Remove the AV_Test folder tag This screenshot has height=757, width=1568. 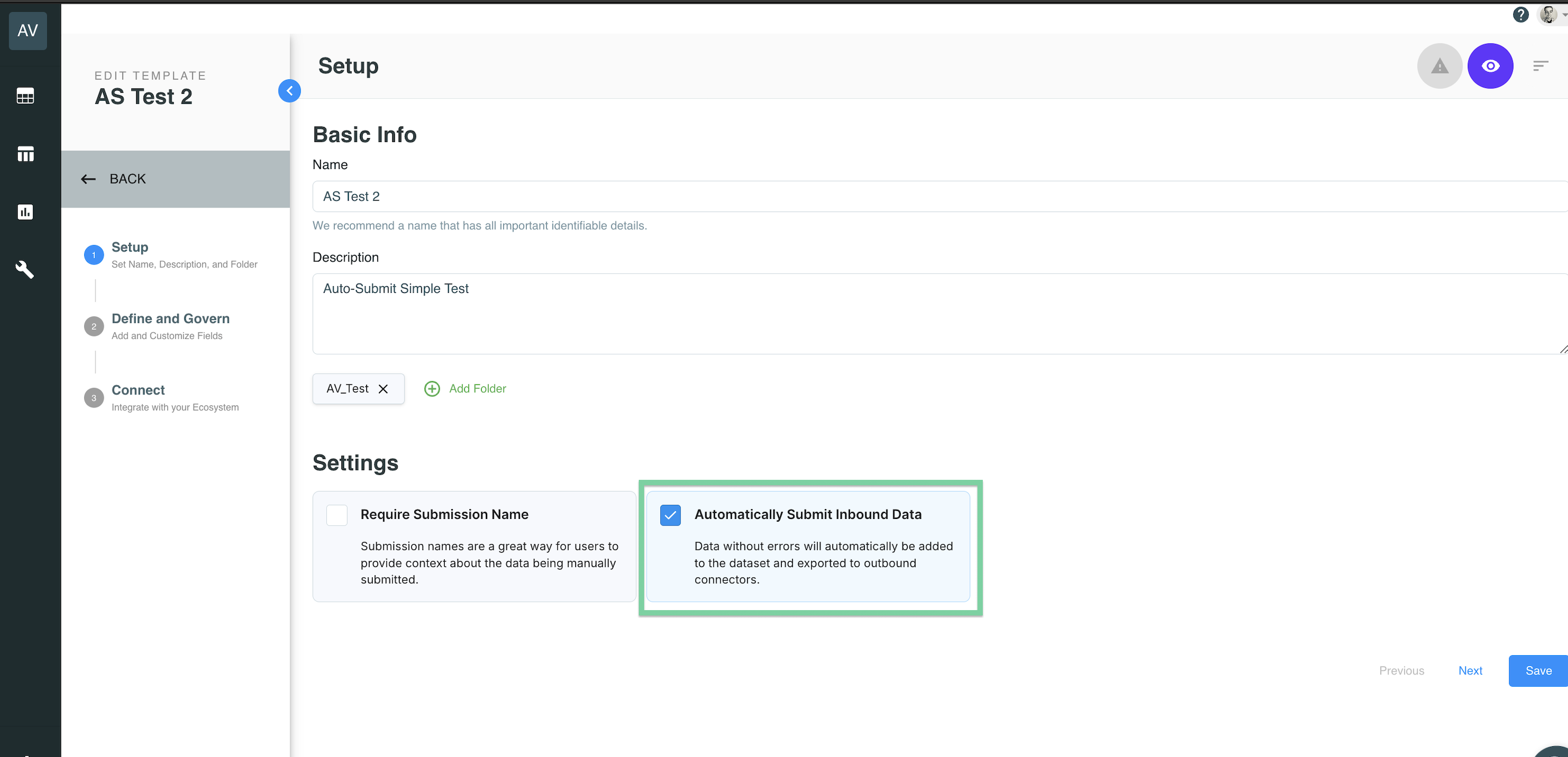[x=384, y=389]
